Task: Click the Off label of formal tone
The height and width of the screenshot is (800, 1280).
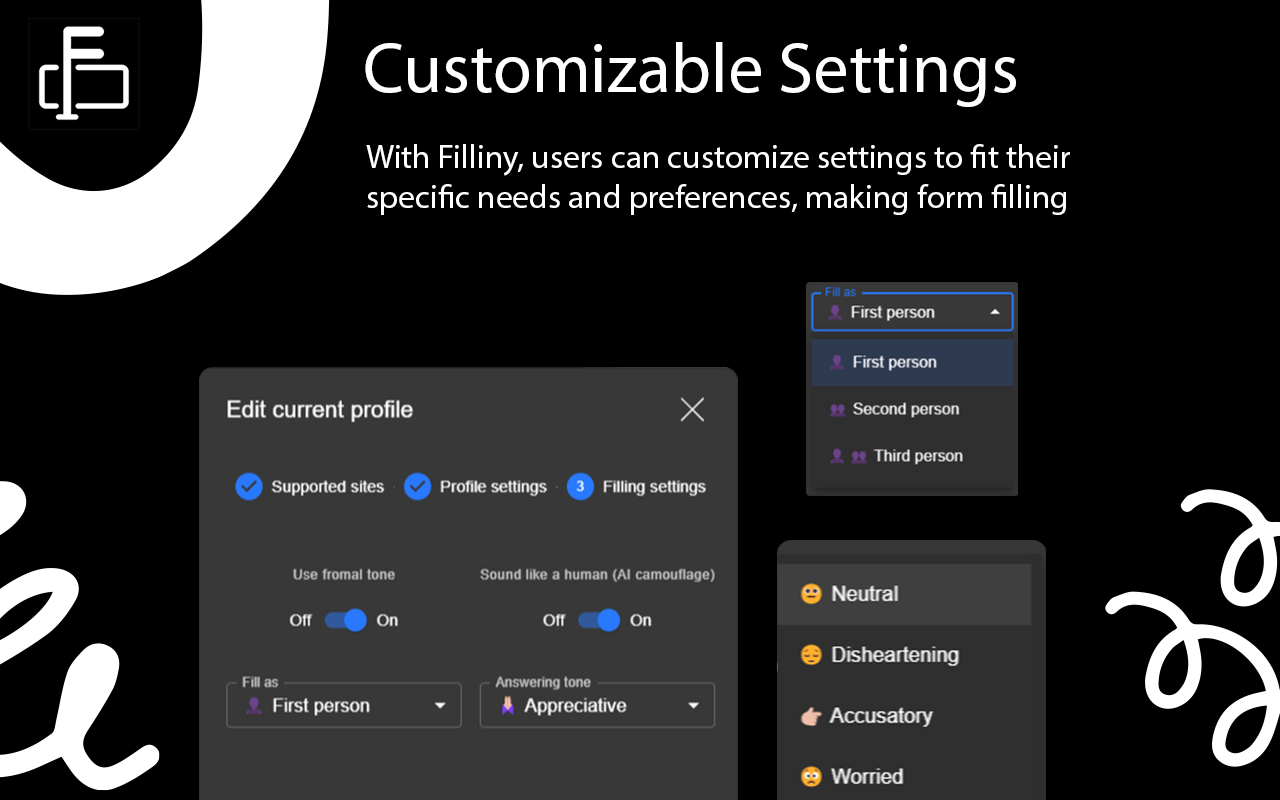Action: click(x=301, y=620)
